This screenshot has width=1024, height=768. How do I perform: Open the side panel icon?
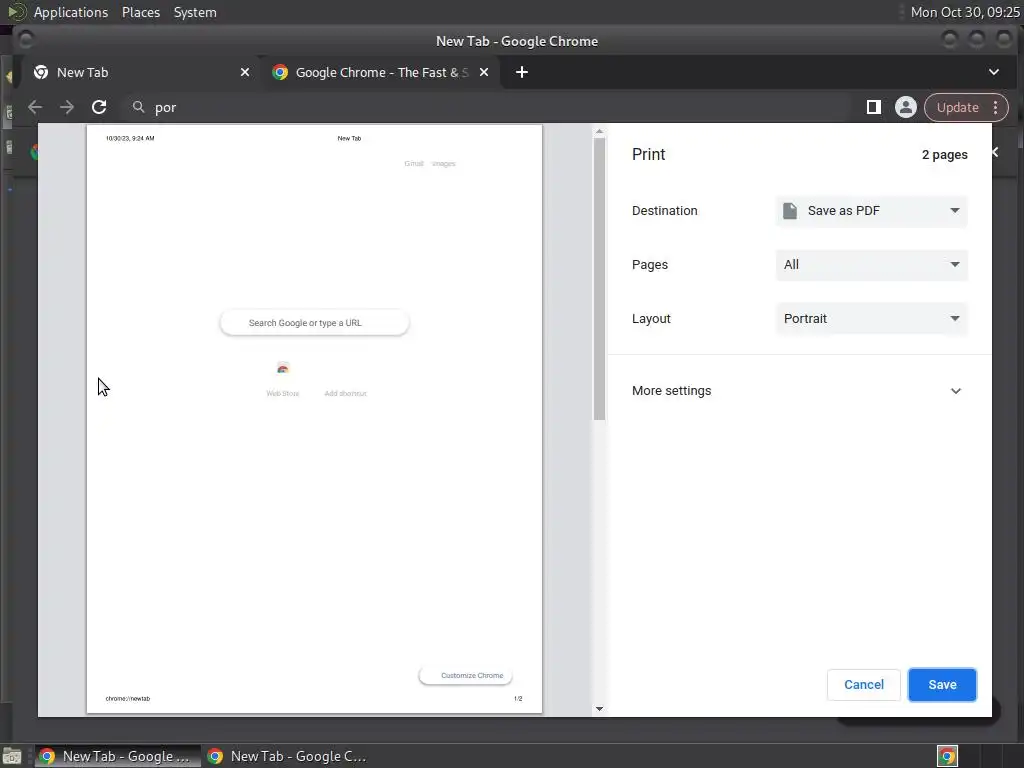[x=873, y=107]
